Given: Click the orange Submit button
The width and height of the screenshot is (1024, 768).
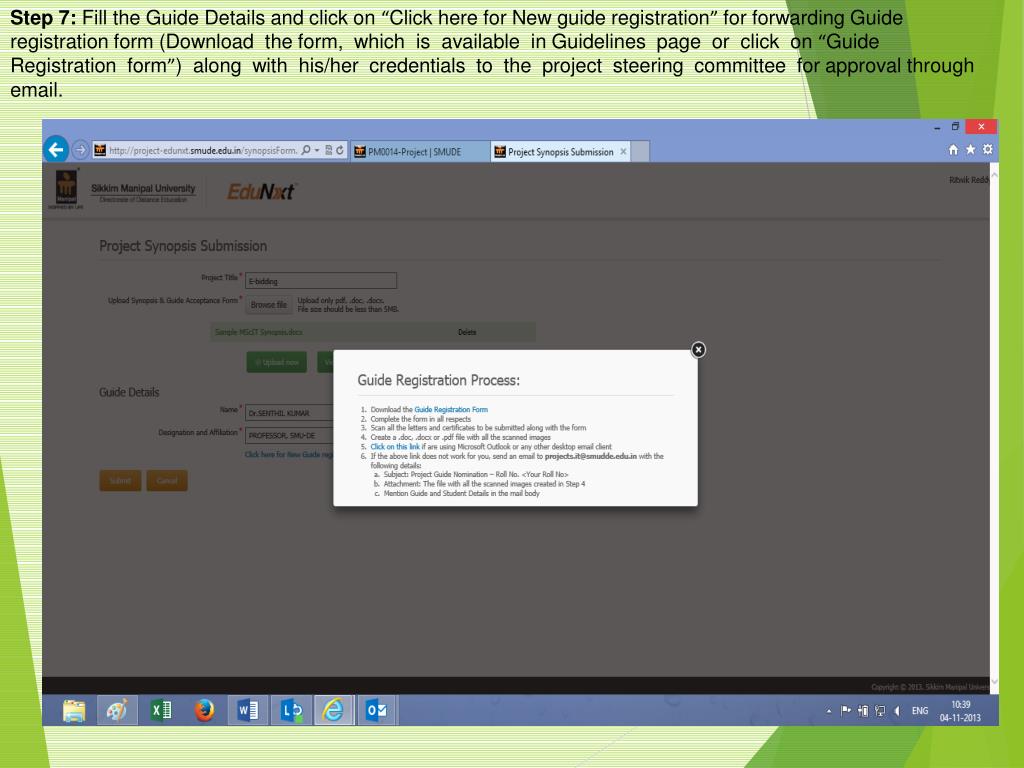Looking at the screenshot, I should 120,481.
